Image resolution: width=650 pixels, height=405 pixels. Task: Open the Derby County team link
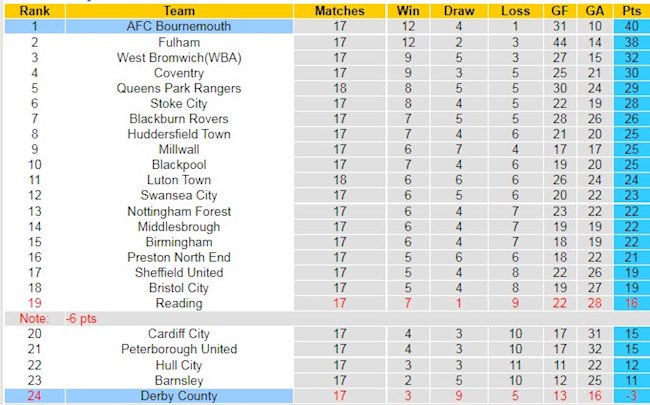179,396
